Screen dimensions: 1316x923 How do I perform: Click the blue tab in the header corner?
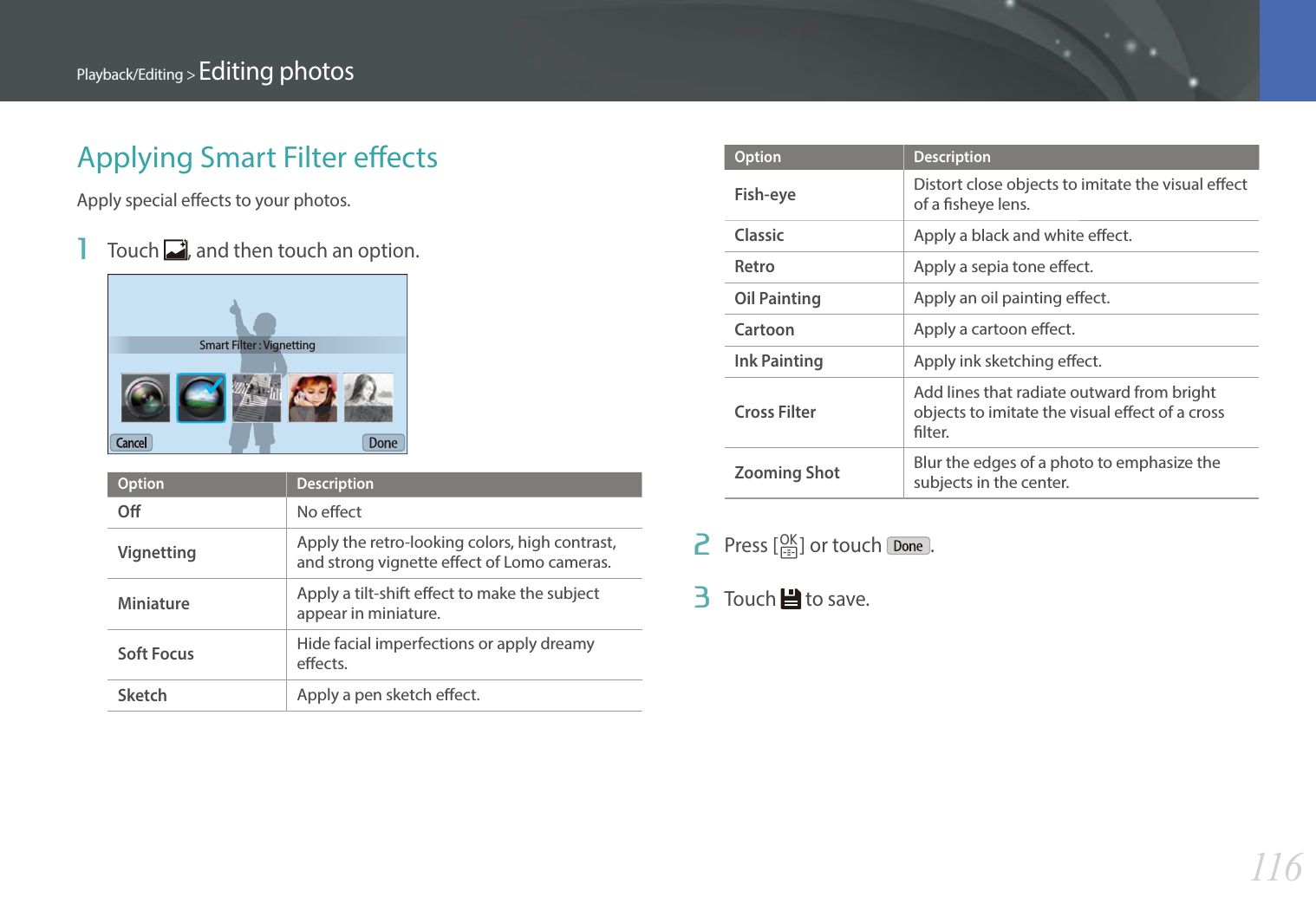pyautogui.click(x=1287, y=50)
